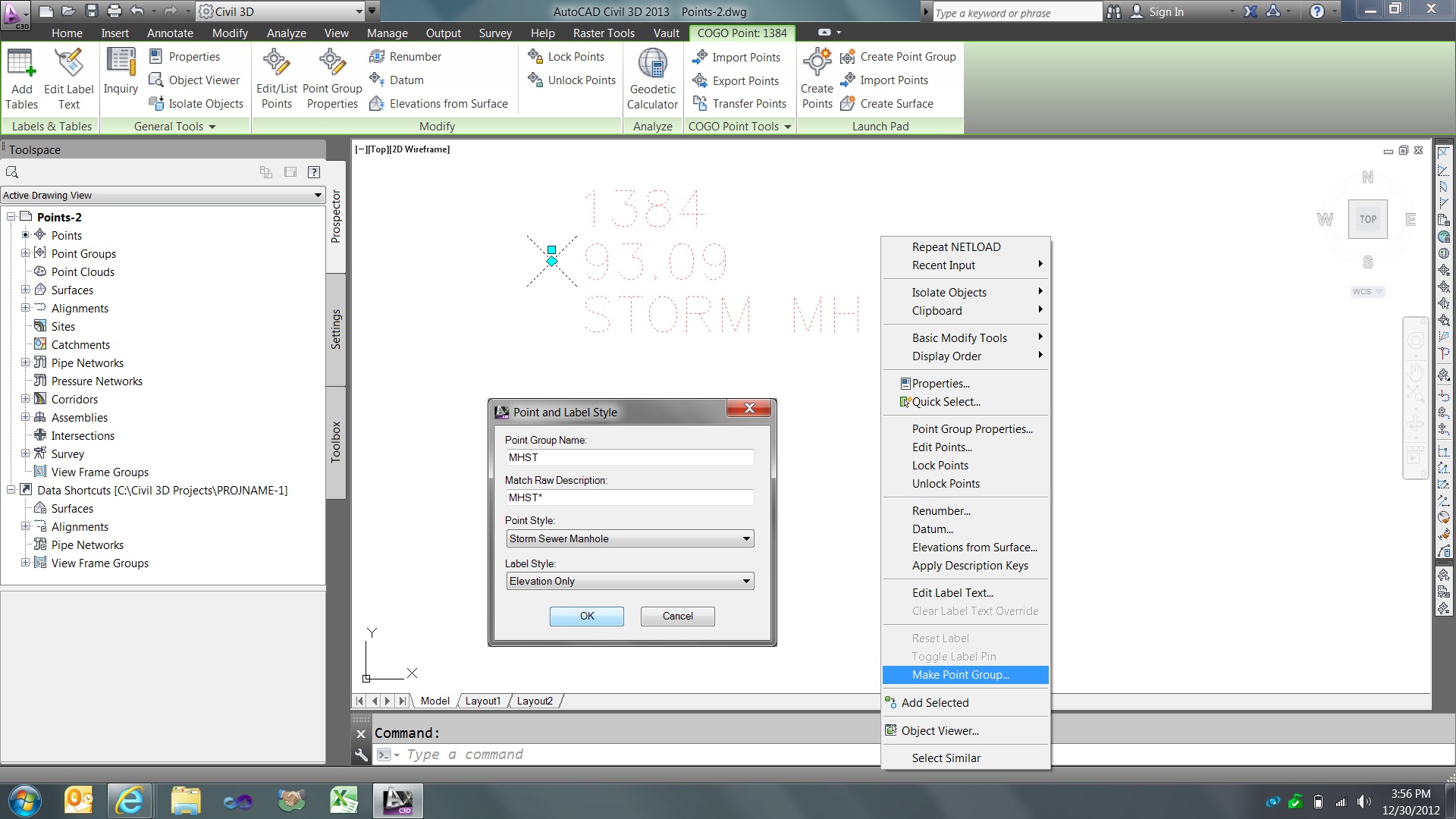The width and height of the screenshot is (1456, 819).
Task: Click Elevations from Surface ribbon tool
Action: click(x=448, y=104)
